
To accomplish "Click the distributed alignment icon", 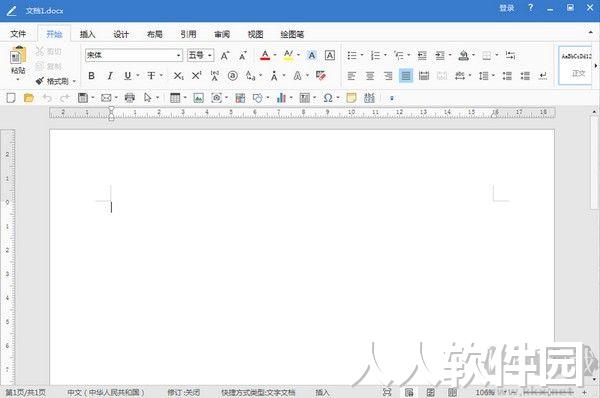I will coord(424,76).
